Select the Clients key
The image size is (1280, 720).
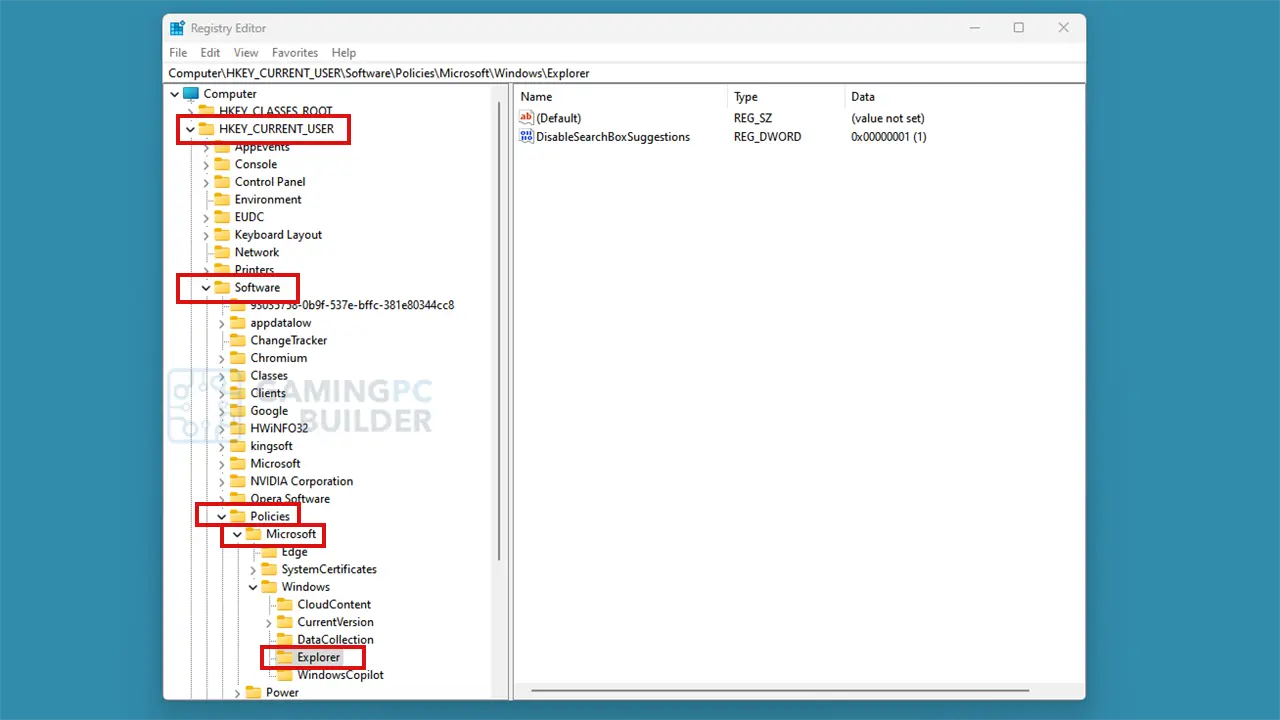point(268,393)
